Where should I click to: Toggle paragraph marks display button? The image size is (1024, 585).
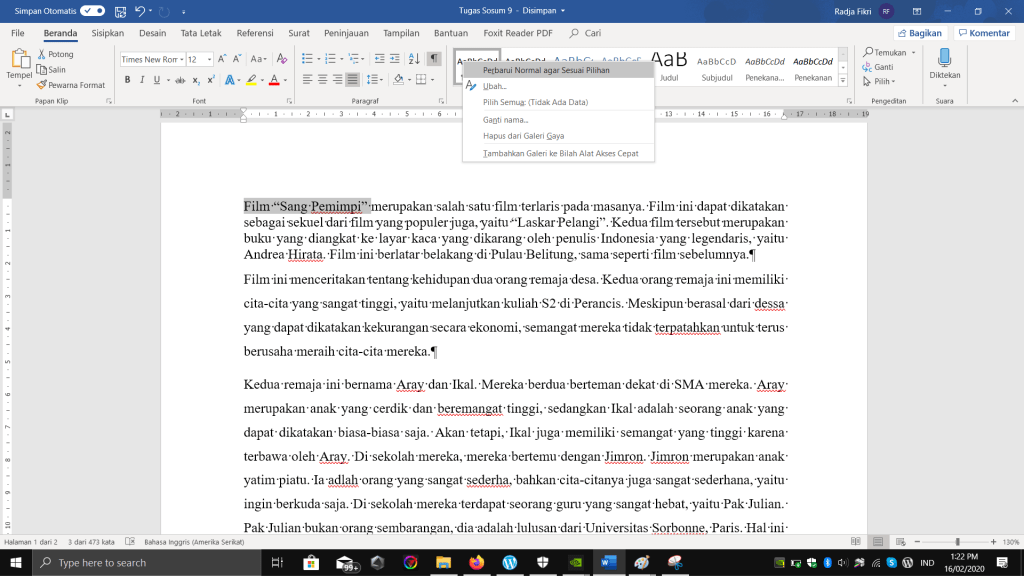pos(434,59)
